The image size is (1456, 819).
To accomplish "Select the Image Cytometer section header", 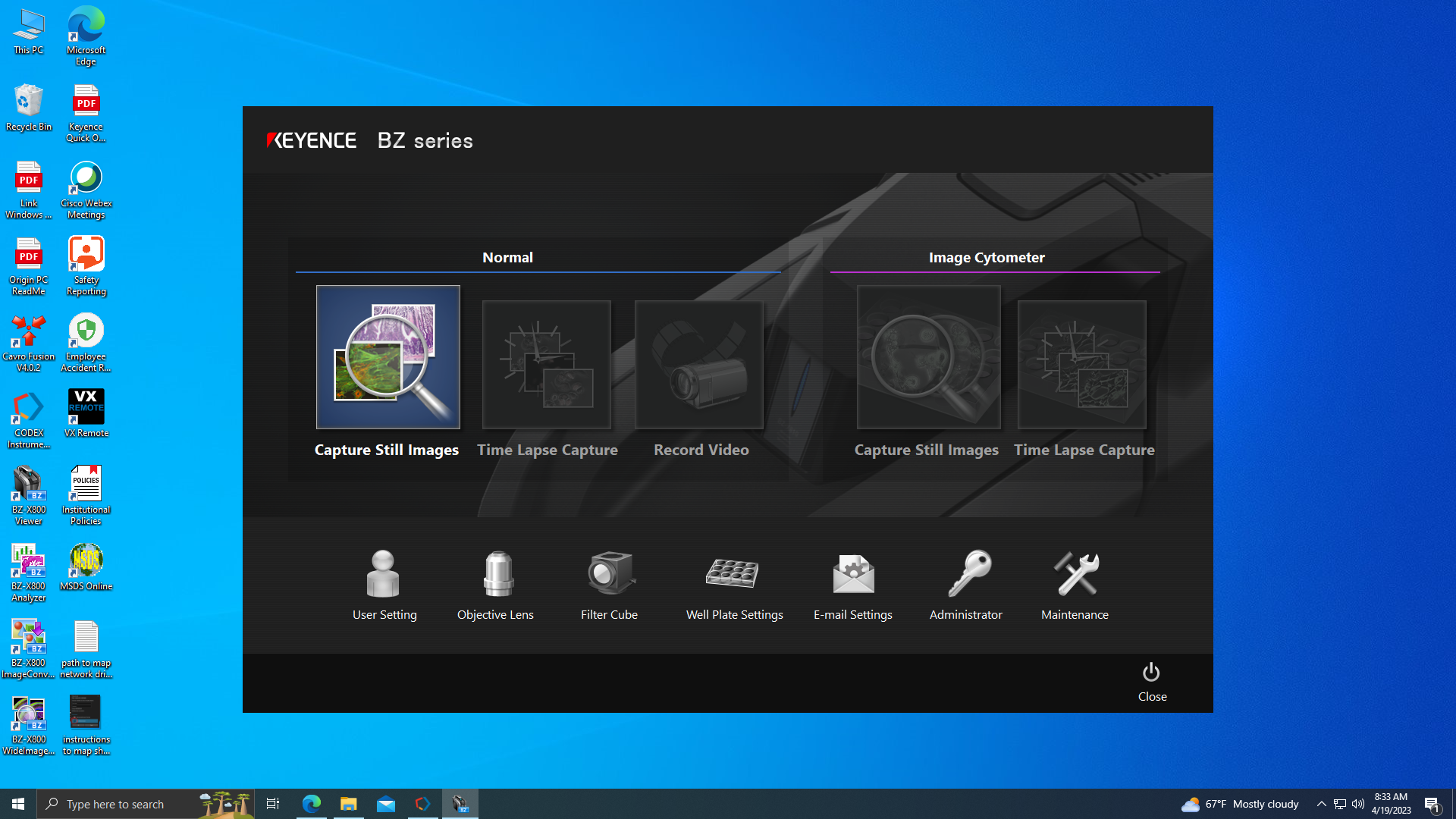I will pyautogui.click(x=986, y=258).
